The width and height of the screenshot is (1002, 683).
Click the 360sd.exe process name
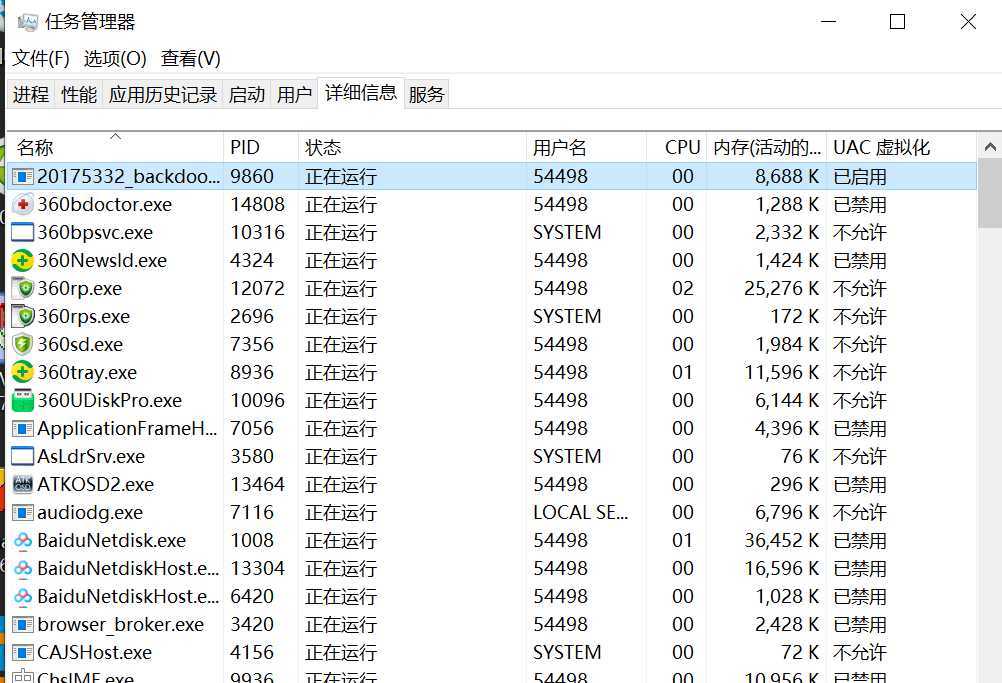coord(80,344)
